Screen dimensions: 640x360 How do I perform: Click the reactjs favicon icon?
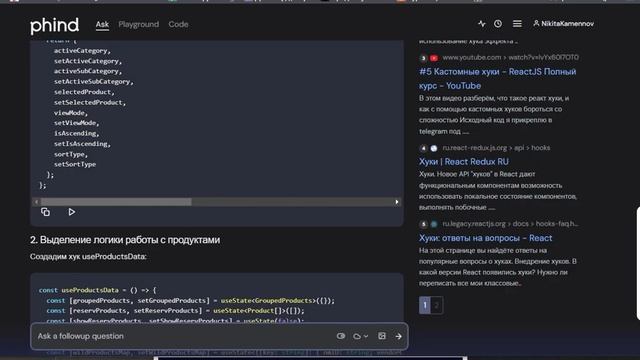(x=434, y=224)
